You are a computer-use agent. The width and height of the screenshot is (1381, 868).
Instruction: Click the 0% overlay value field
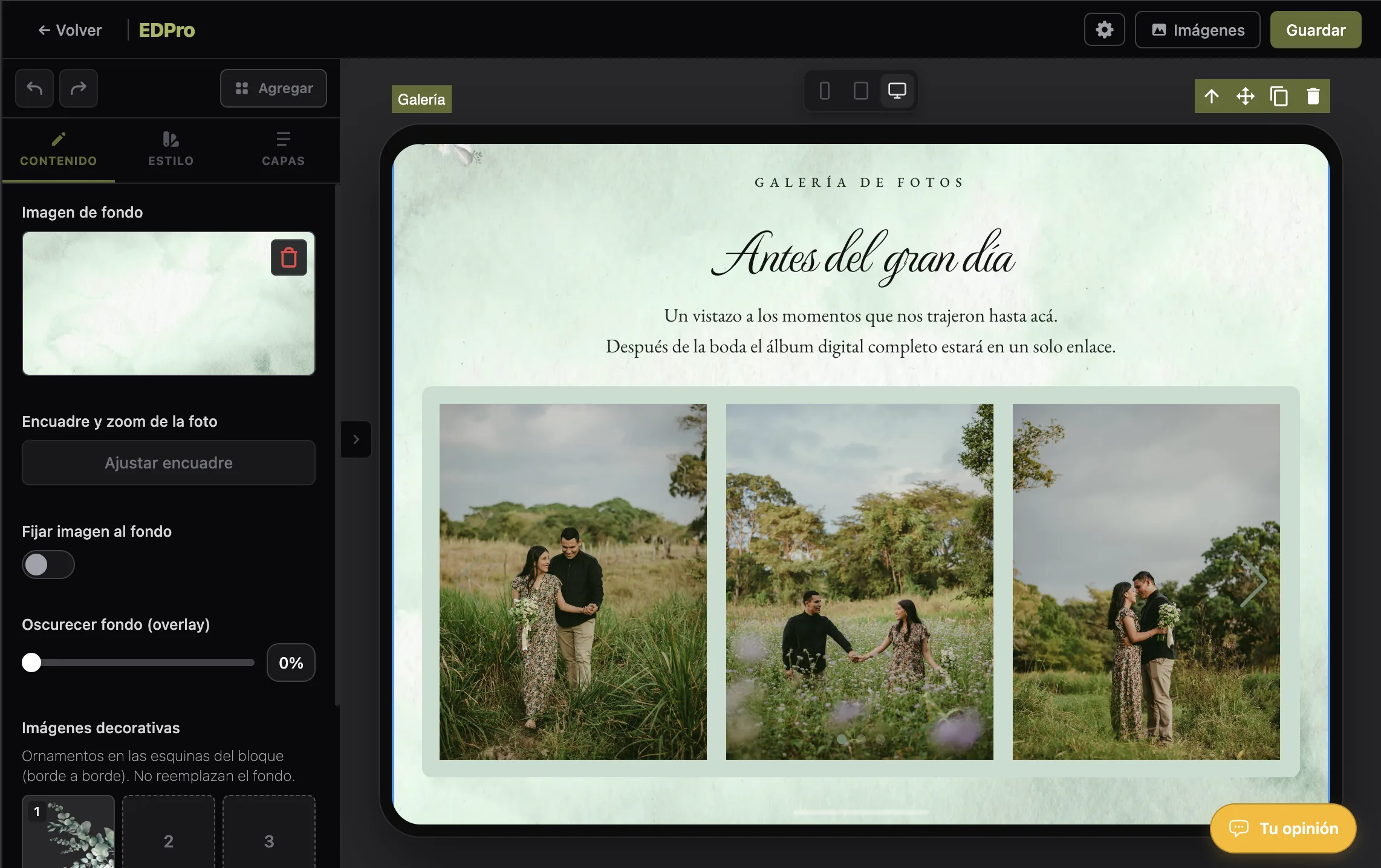[291, 662]
